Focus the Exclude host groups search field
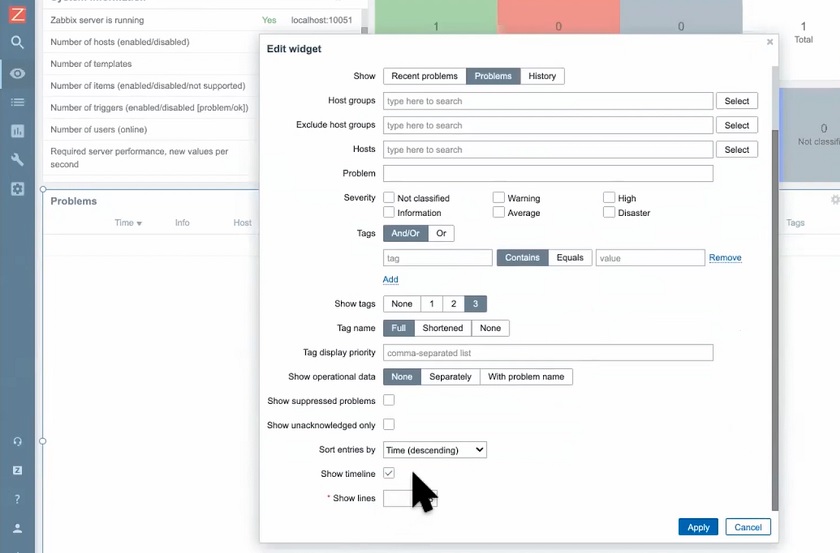 click(548, 125)
